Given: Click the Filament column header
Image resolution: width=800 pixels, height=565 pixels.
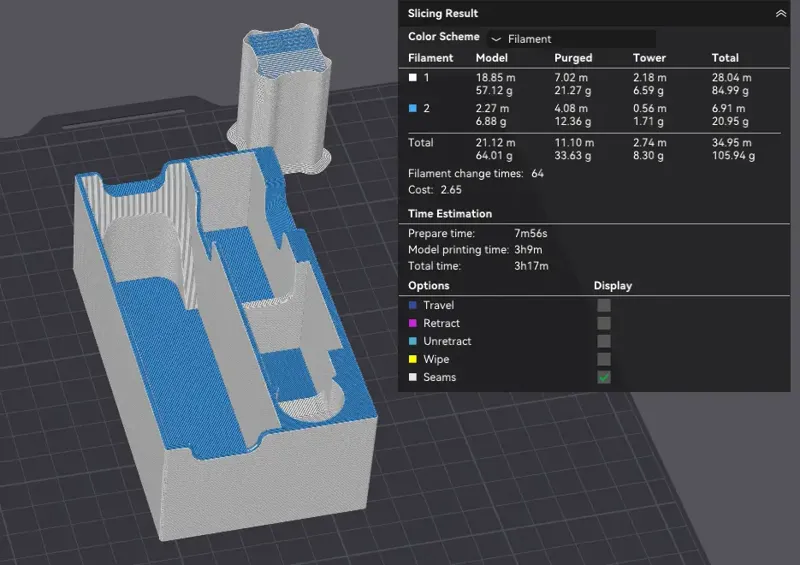Looking at the screenshot, I should 430,58.
